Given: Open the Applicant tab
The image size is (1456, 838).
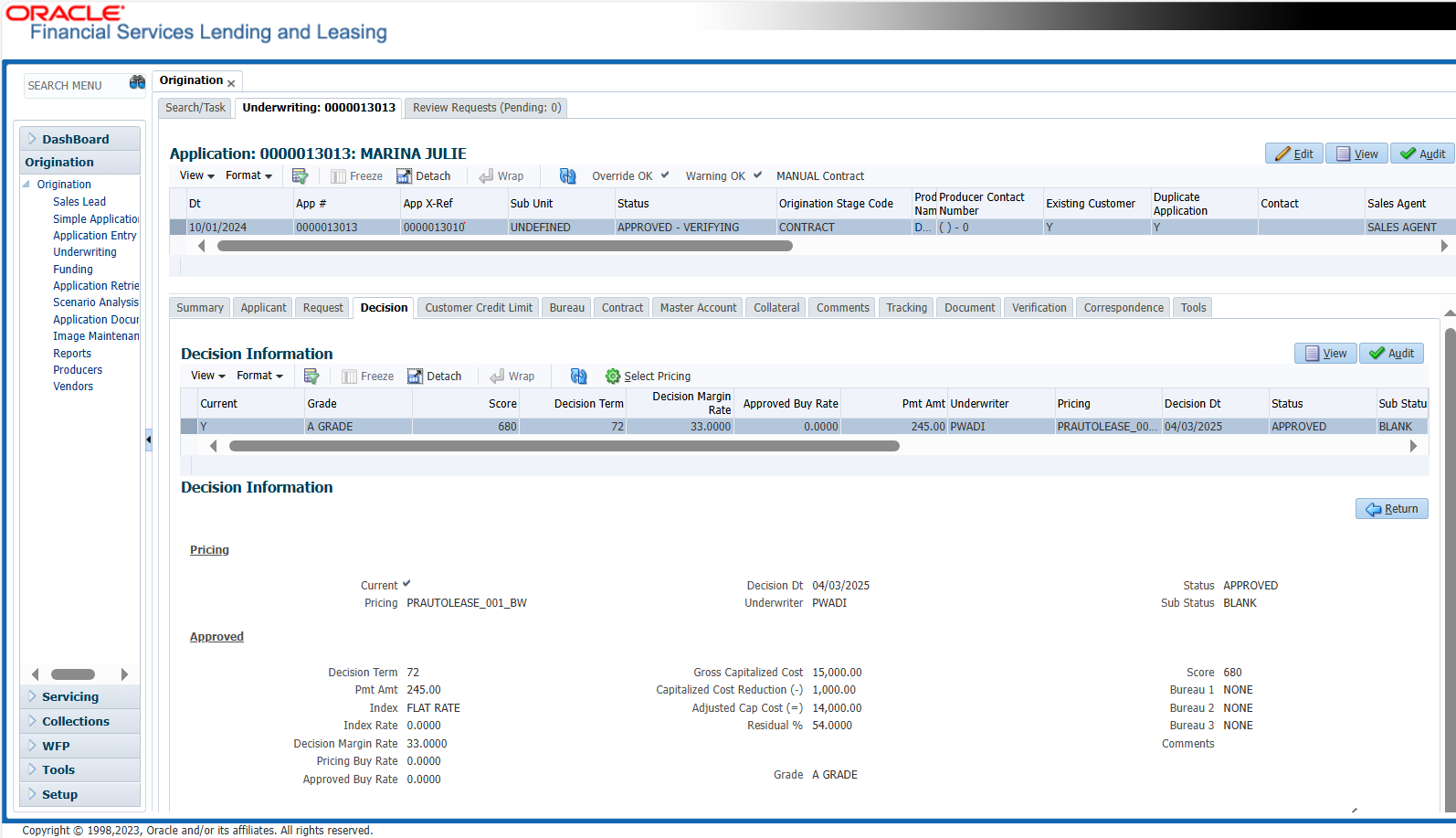Looking at the screenshot, I should (263, 308).
